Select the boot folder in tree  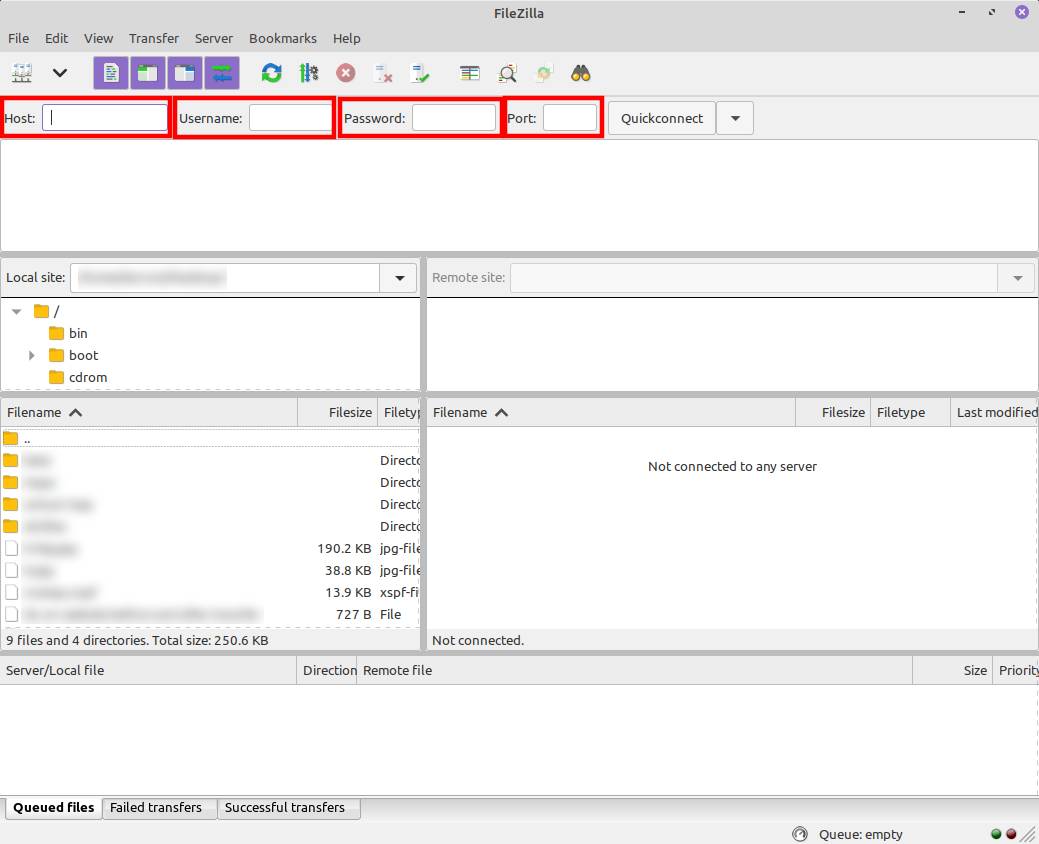[x=83, y=355]
